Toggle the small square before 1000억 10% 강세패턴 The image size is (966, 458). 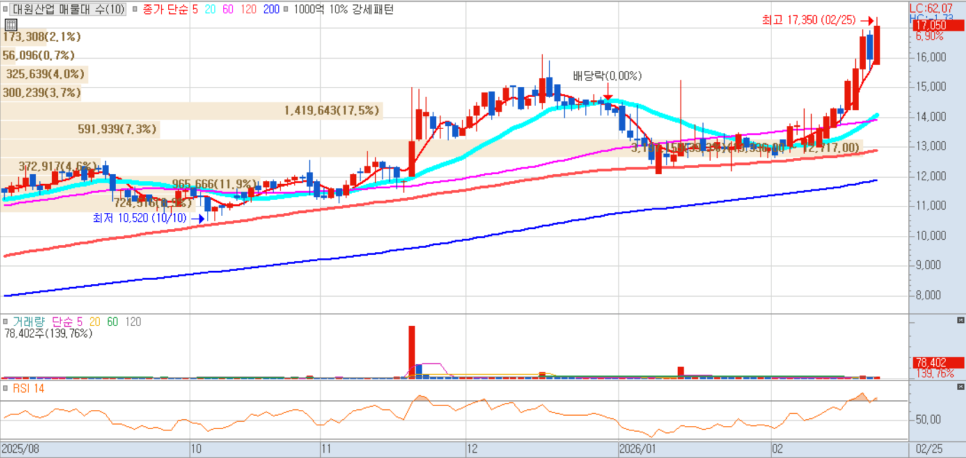tap(288, 9)
